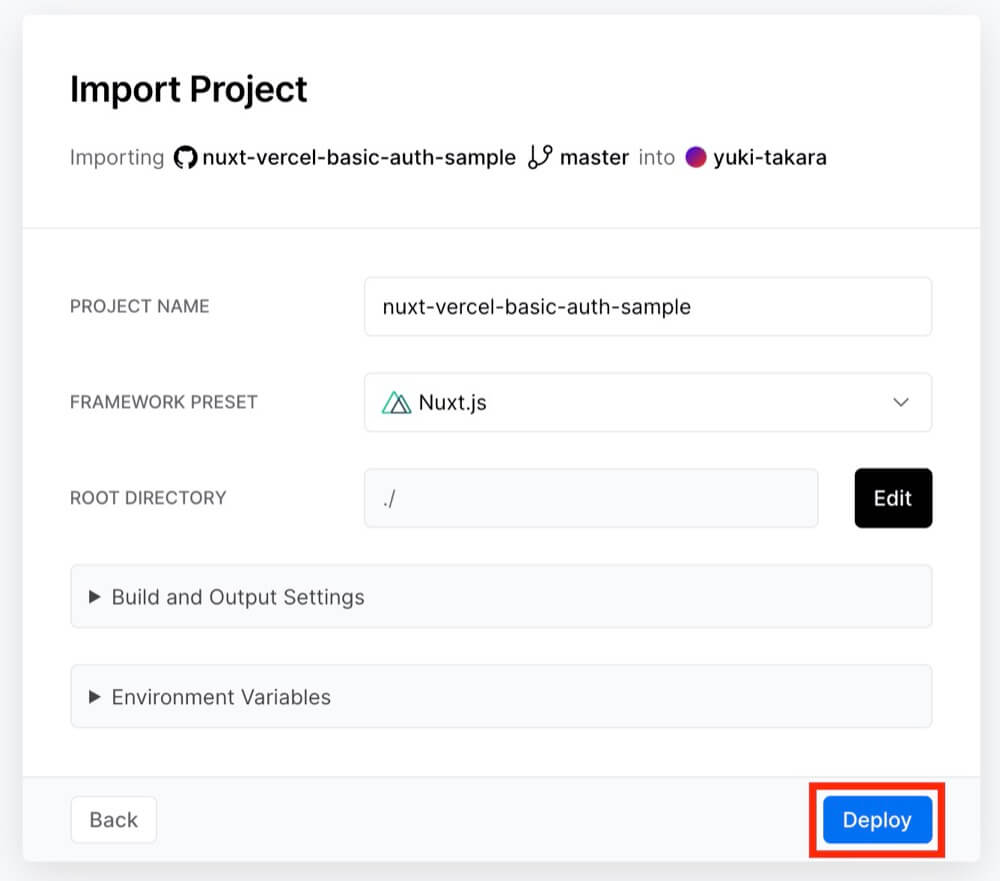Focus the Project Name input field
This screenshot has width=1000, height=881.
647,307
